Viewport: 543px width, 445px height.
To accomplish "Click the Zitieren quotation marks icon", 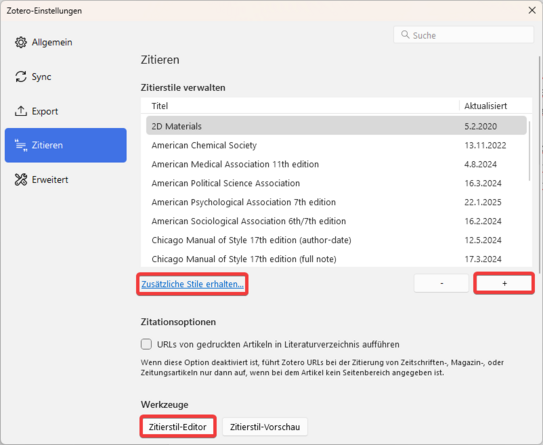I will coord(21,145).
